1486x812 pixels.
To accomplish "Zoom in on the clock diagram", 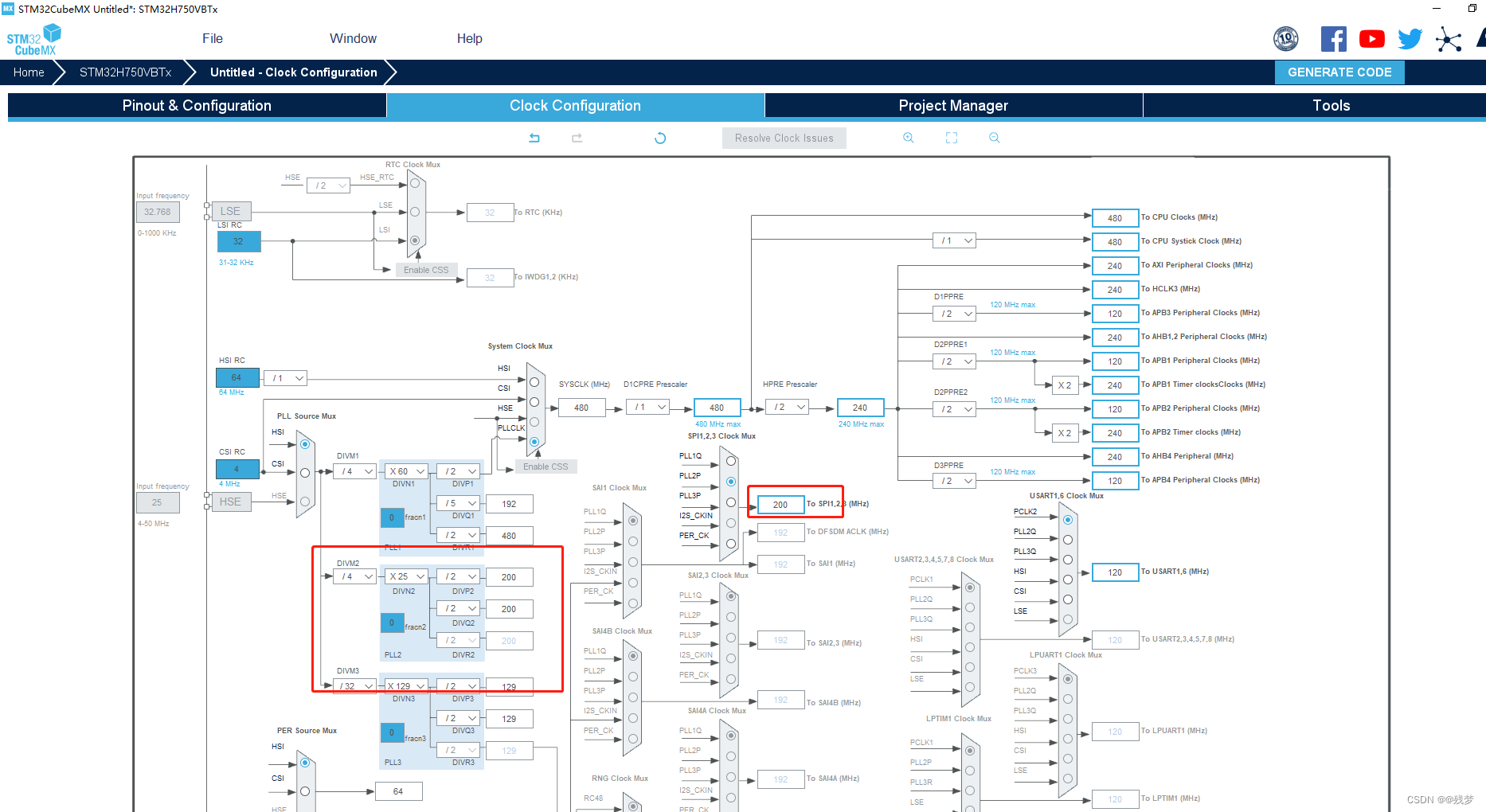I will pyautogui.click(x=909, y=138).
